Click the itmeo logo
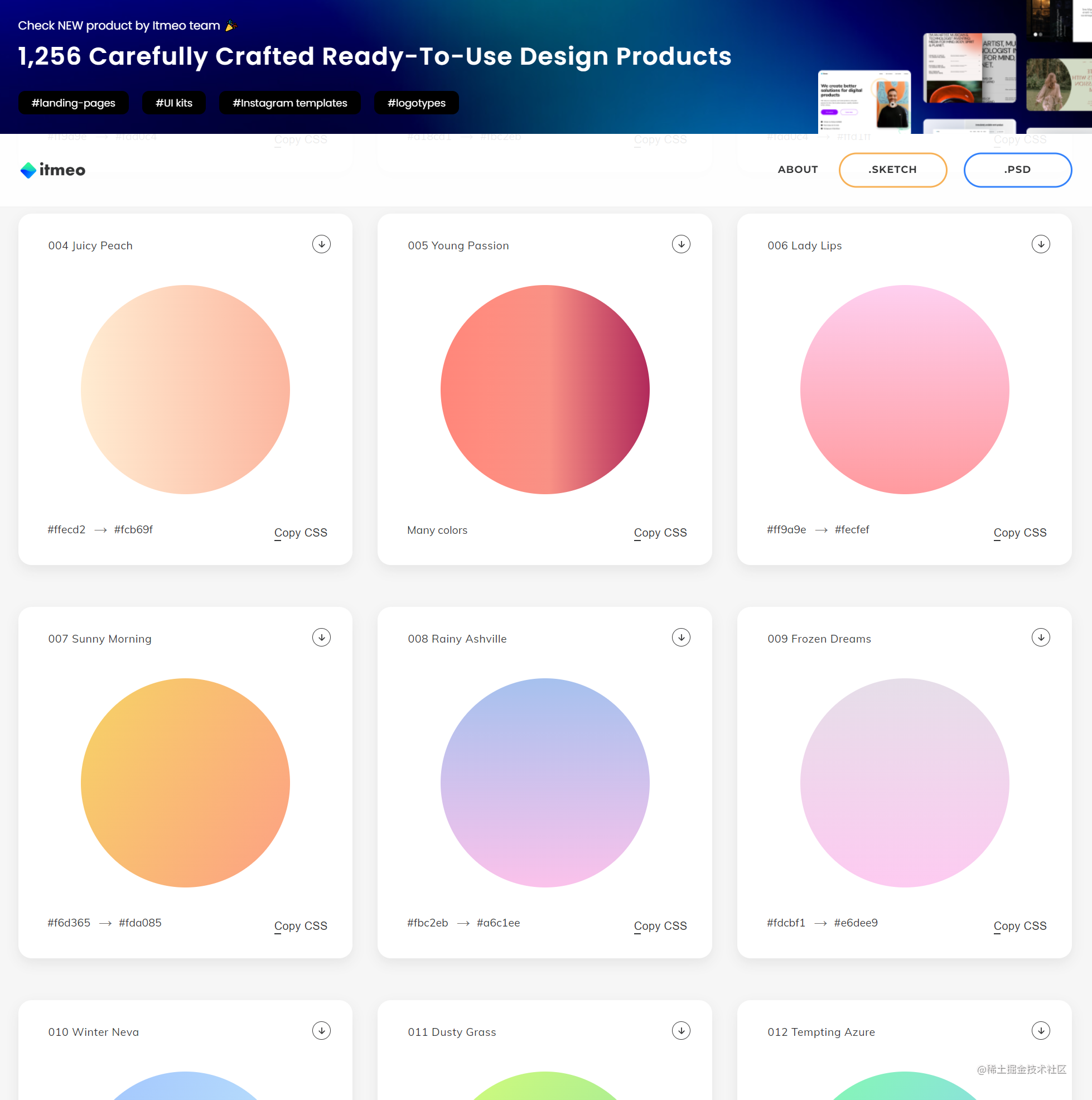 tap(52, 170)
